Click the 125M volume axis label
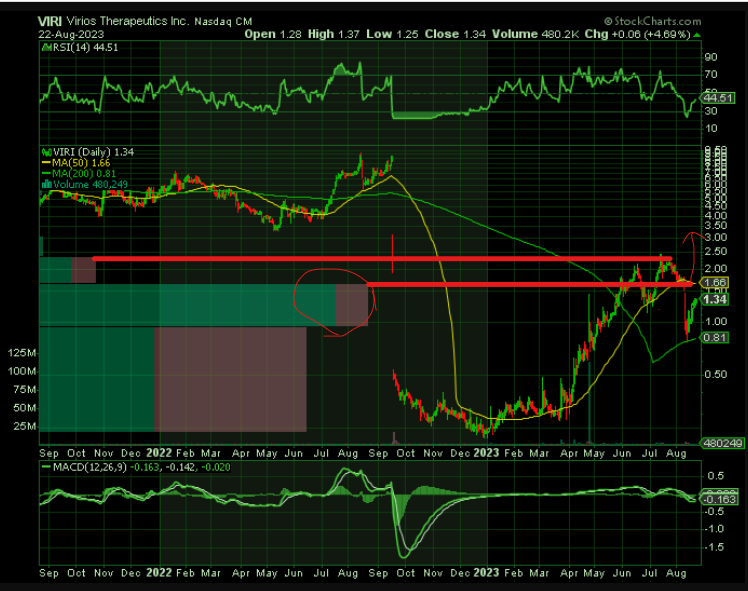This screenshot has height=591, width=748. coord(21,353)
